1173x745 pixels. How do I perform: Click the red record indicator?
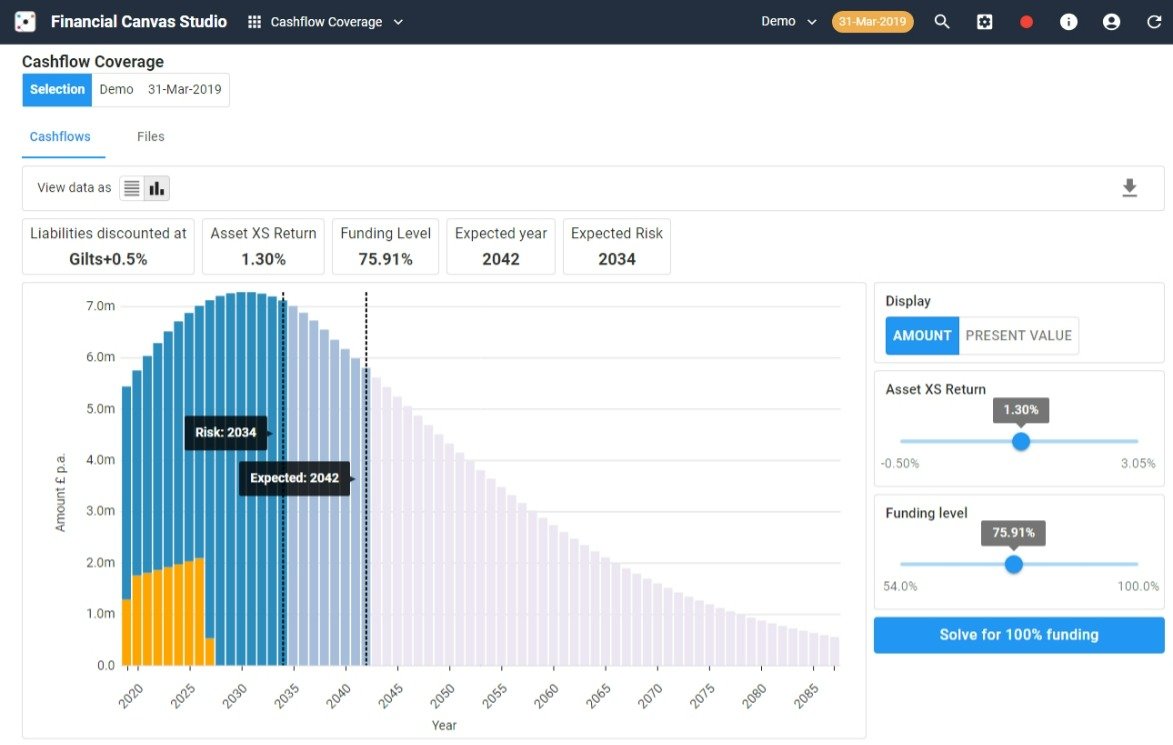click(x=1026, y=22)
